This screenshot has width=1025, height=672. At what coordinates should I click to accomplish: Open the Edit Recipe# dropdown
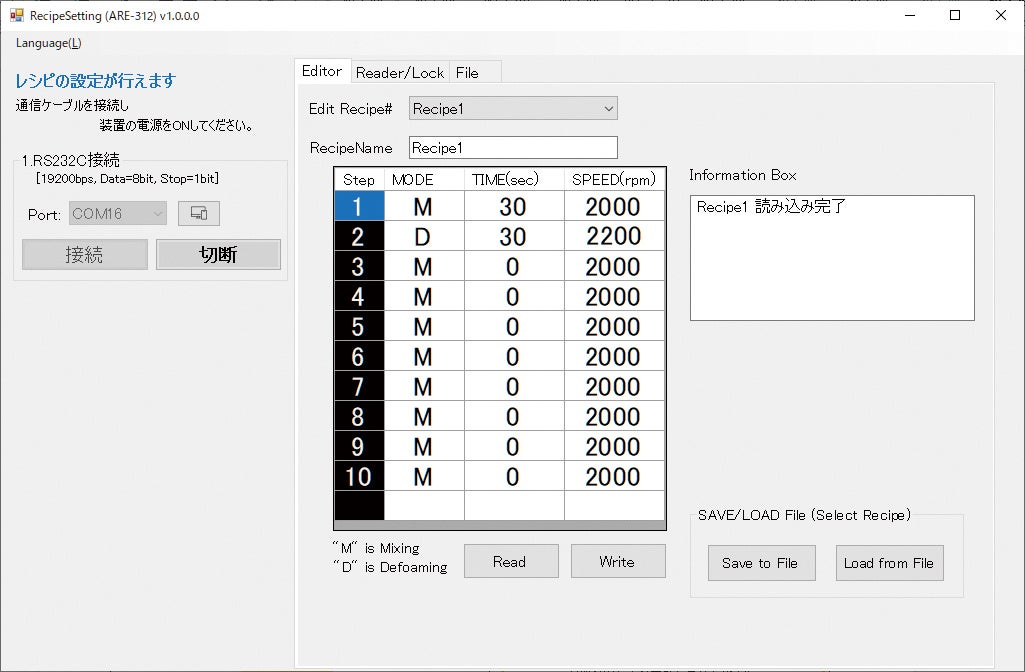point(513,108)
